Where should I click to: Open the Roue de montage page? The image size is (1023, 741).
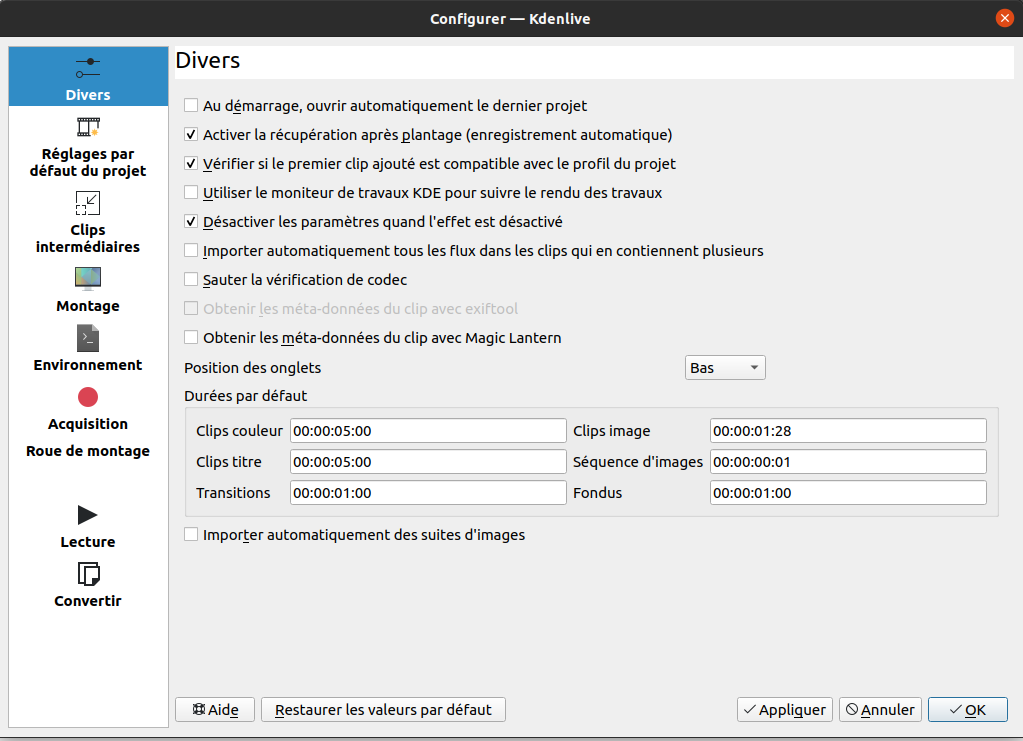[x=88, y=451]
